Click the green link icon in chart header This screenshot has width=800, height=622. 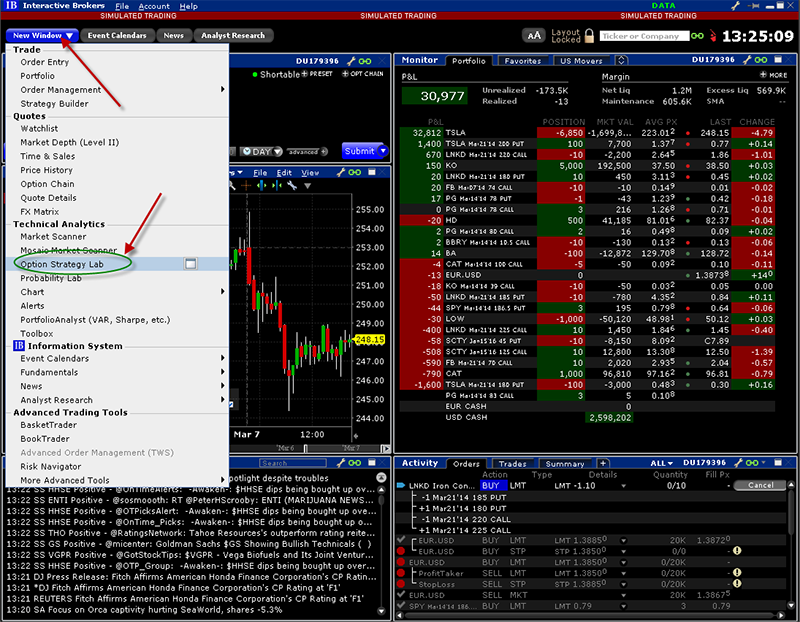pyautogui.click(x=355, y=172)
